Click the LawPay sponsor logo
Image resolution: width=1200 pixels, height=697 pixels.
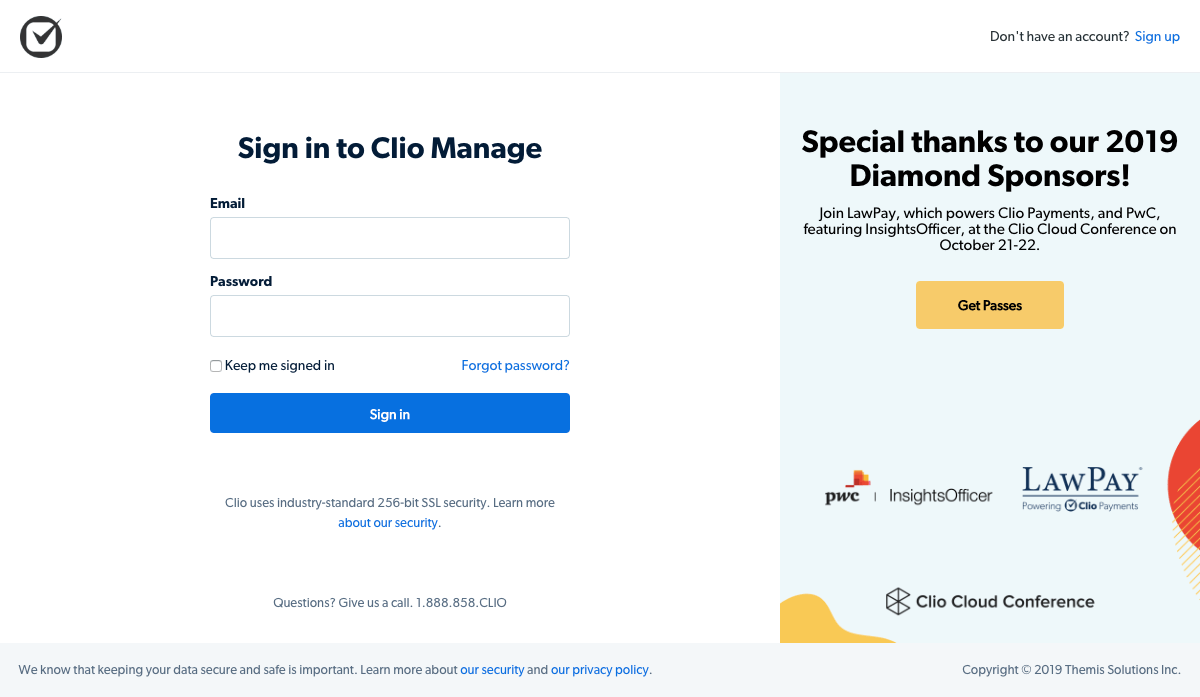coord(1080,485)
